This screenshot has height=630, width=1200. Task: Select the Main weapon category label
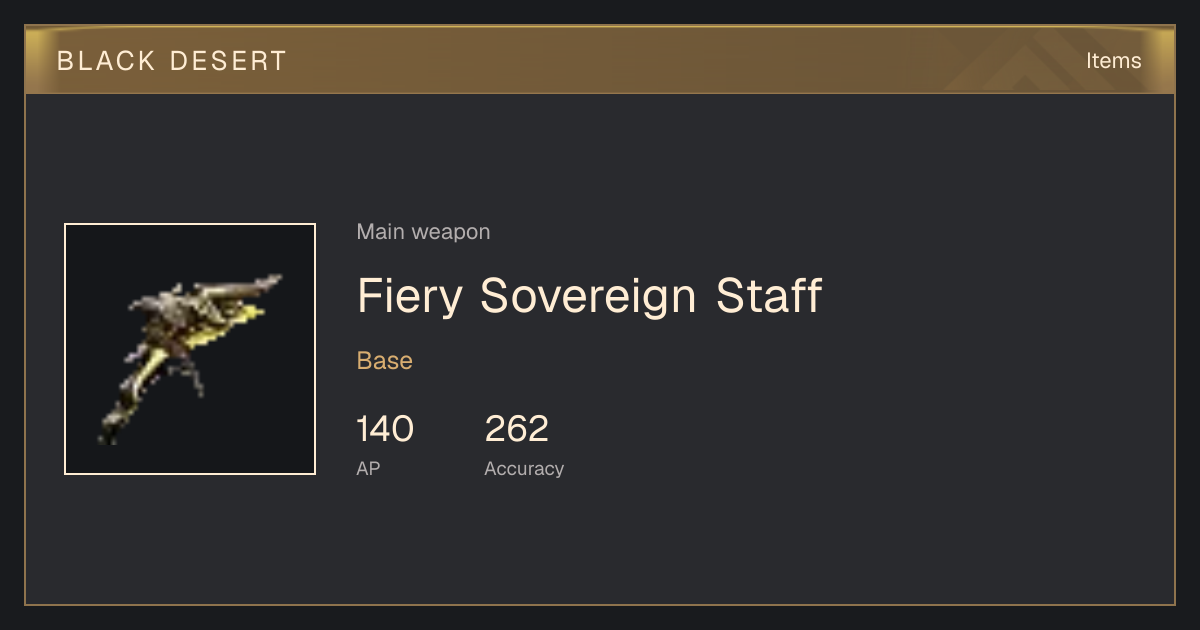423,232
